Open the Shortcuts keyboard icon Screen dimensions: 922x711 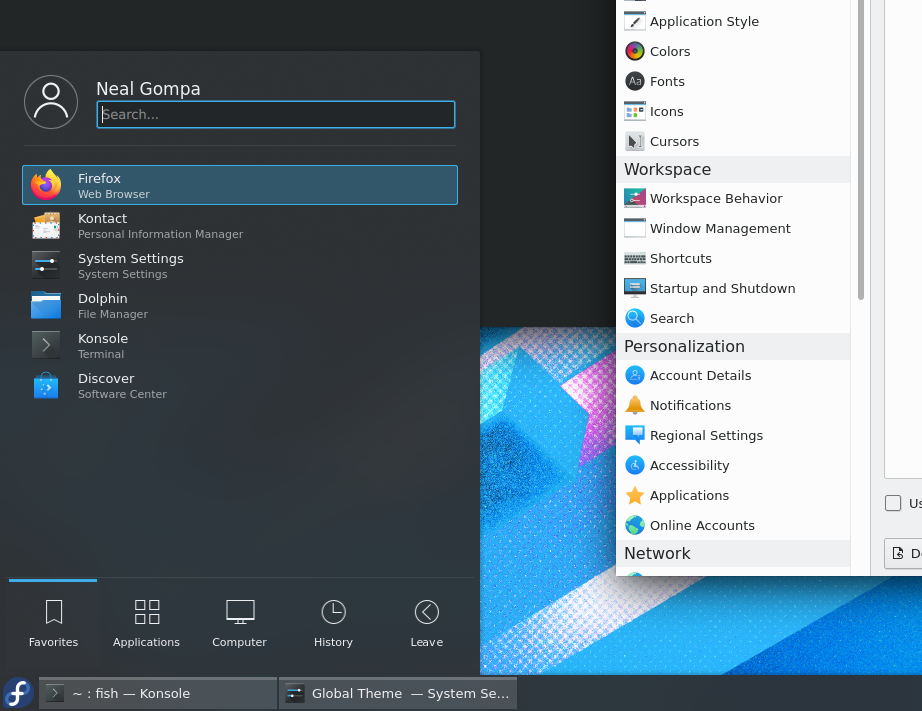[x=635, y=258]
